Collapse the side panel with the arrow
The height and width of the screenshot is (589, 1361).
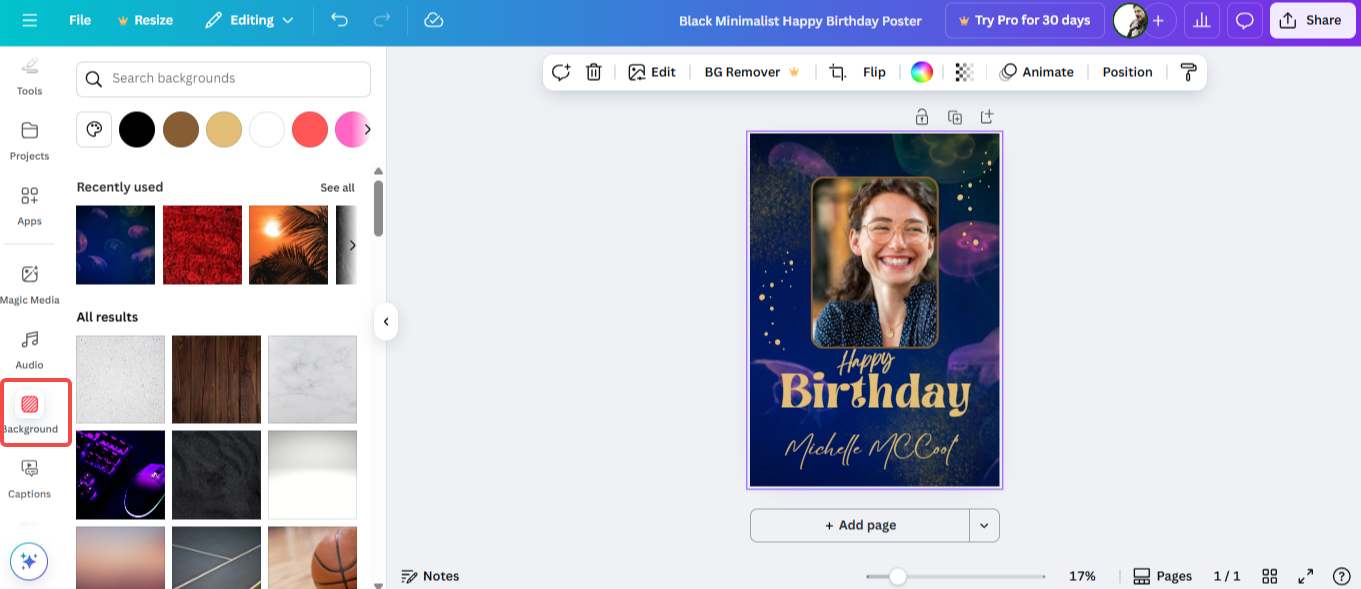pyautogui.click(x=385, y=322)
